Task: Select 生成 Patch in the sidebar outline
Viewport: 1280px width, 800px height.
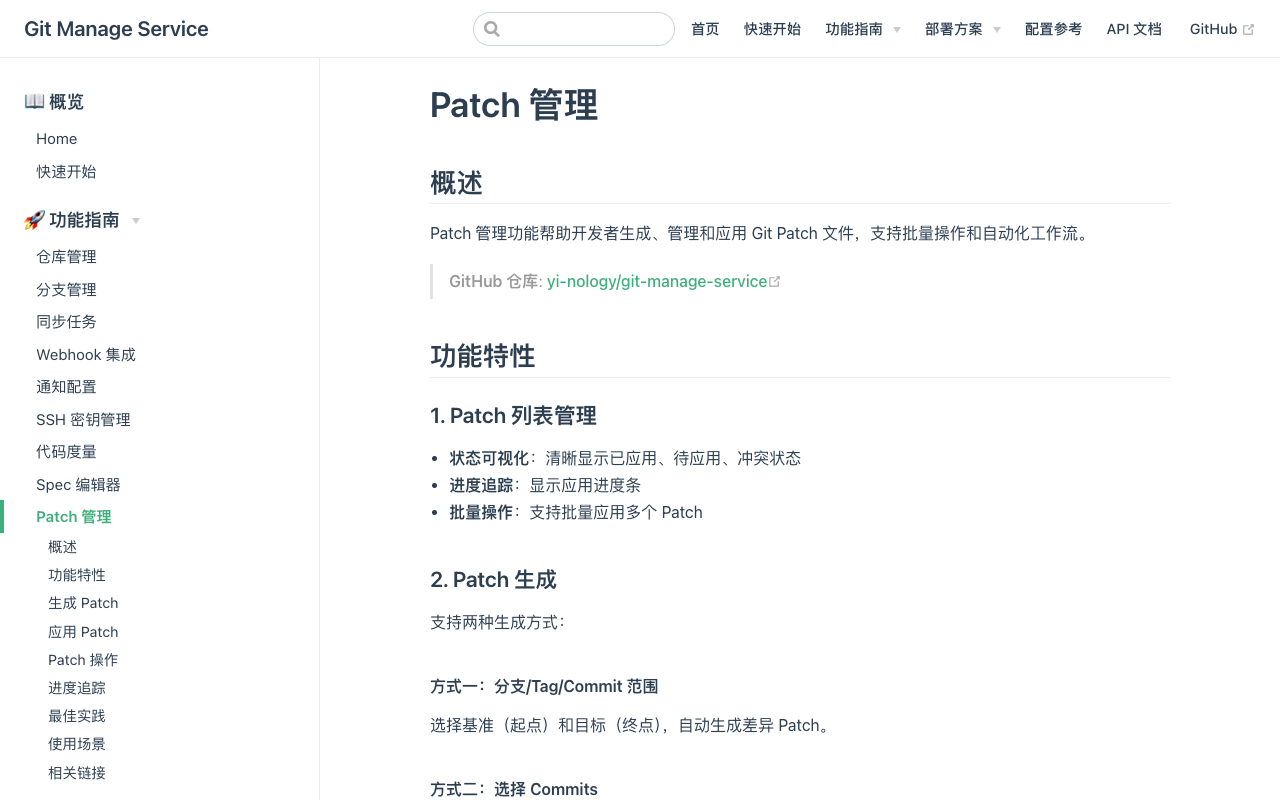Action: coord(83,603)
